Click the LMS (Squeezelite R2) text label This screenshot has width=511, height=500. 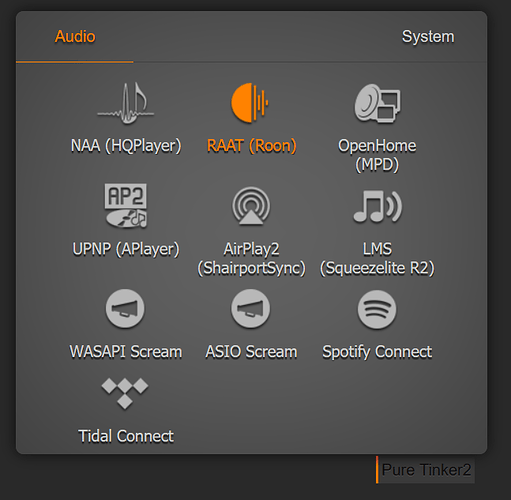click(x=377, y=259)
